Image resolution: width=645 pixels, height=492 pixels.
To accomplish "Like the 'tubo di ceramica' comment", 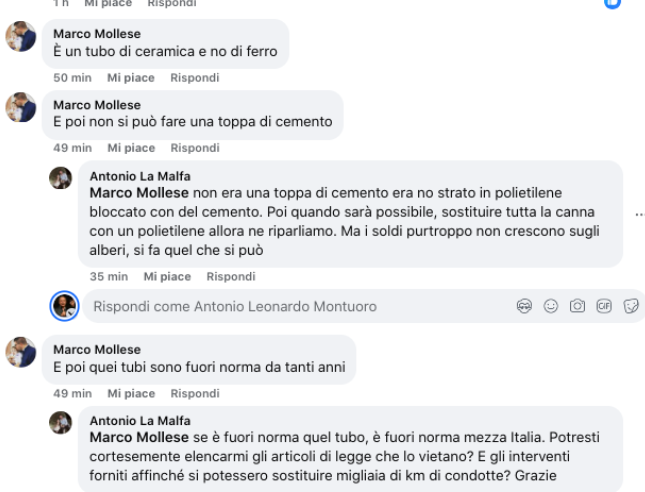I will tap(131, 78).
